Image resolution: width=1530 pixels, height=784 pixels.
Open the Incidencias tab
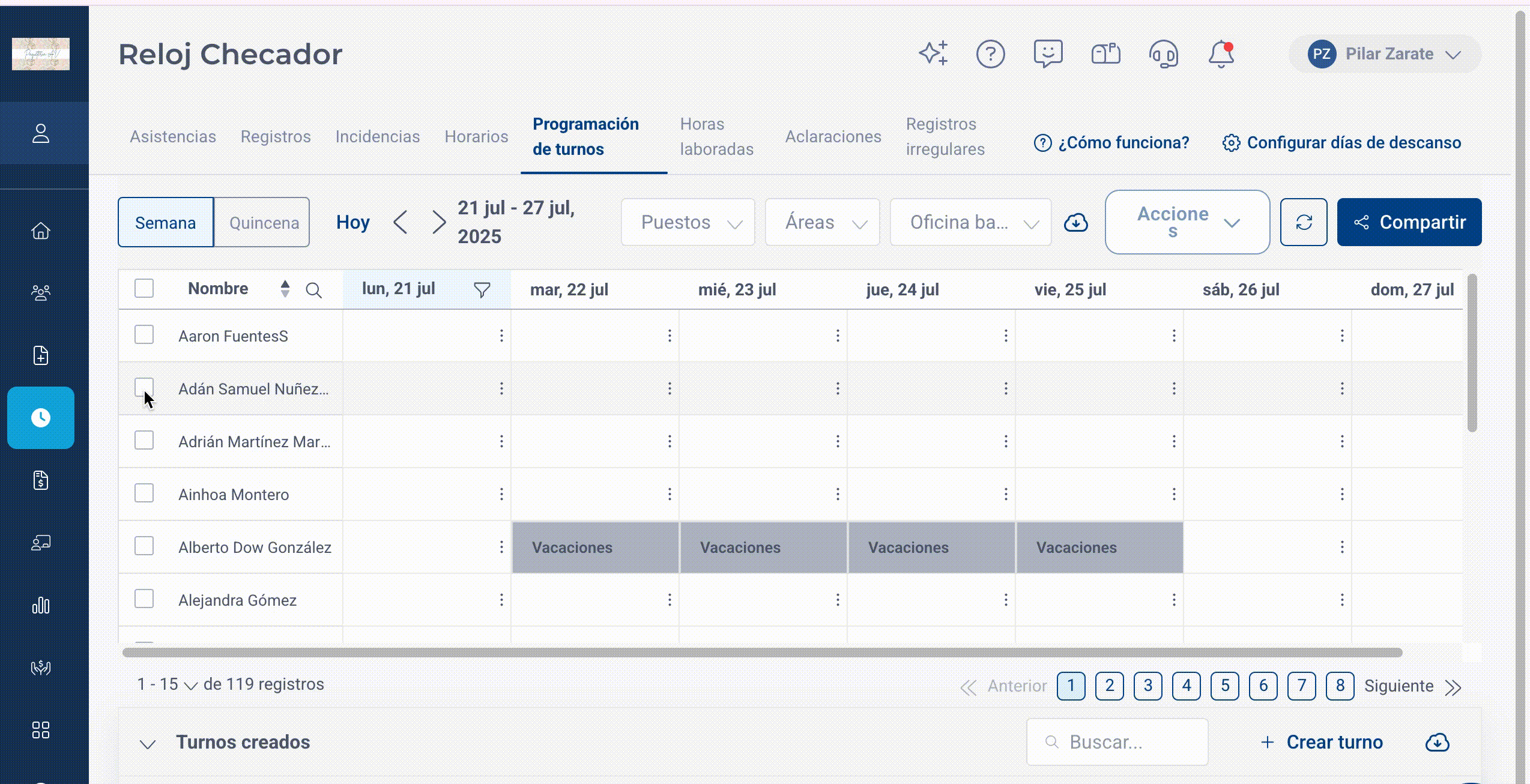pos(378,136)
